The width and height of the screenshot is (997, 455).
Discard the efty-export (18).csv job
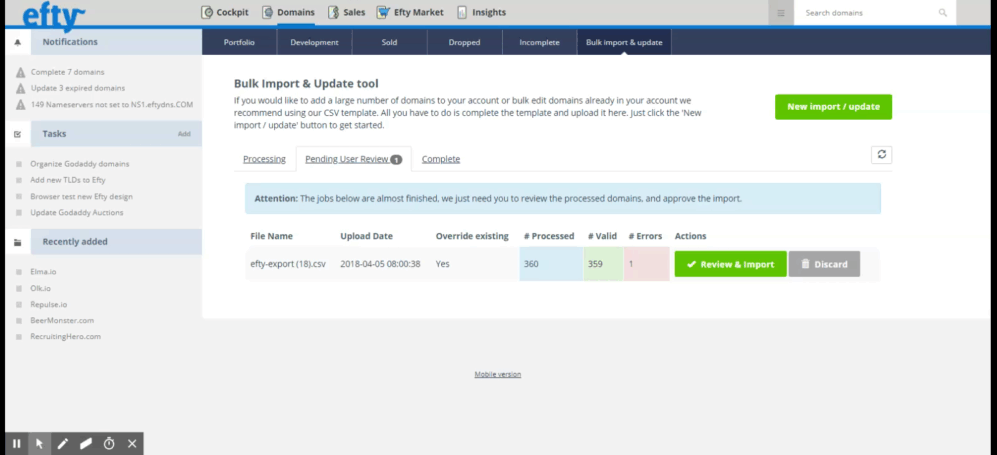824,264
